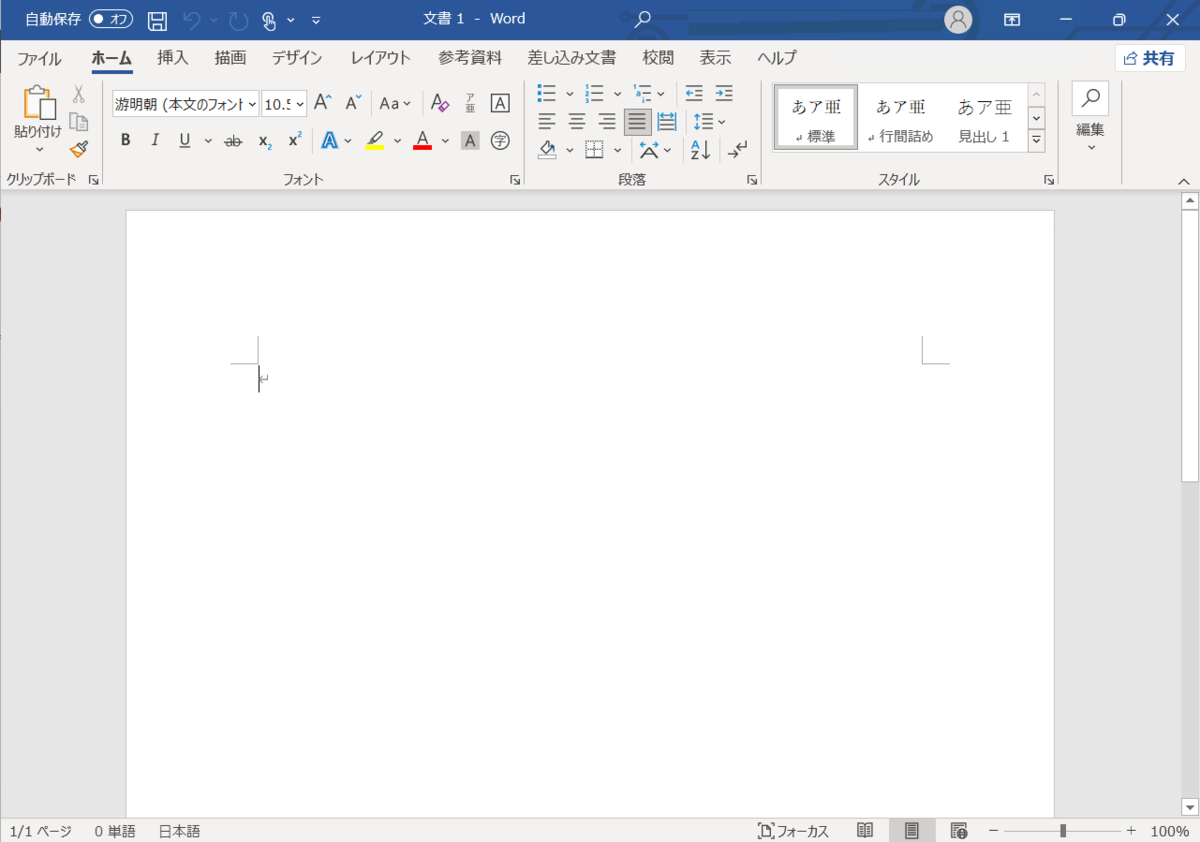
Task: Select the Format Painter brush icon
Action: click(x=79, y=149)
